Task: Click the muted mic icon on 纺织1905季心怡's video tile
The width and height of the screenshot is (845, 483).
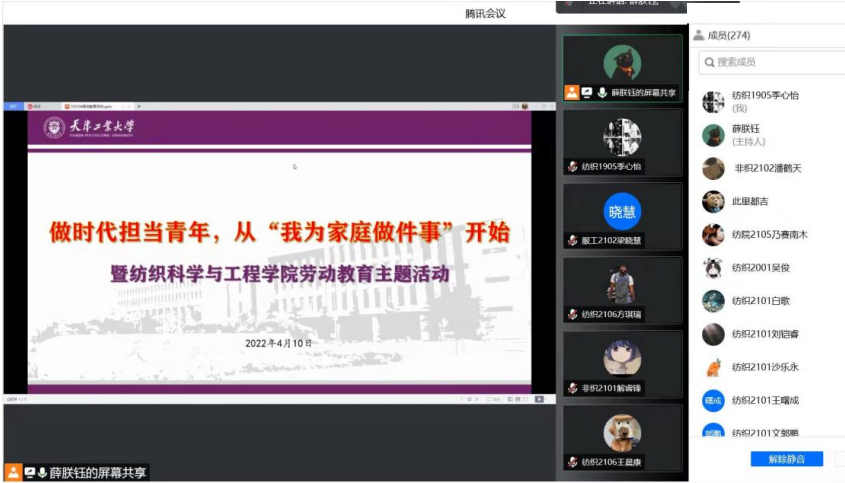Action: click(572, 167)
